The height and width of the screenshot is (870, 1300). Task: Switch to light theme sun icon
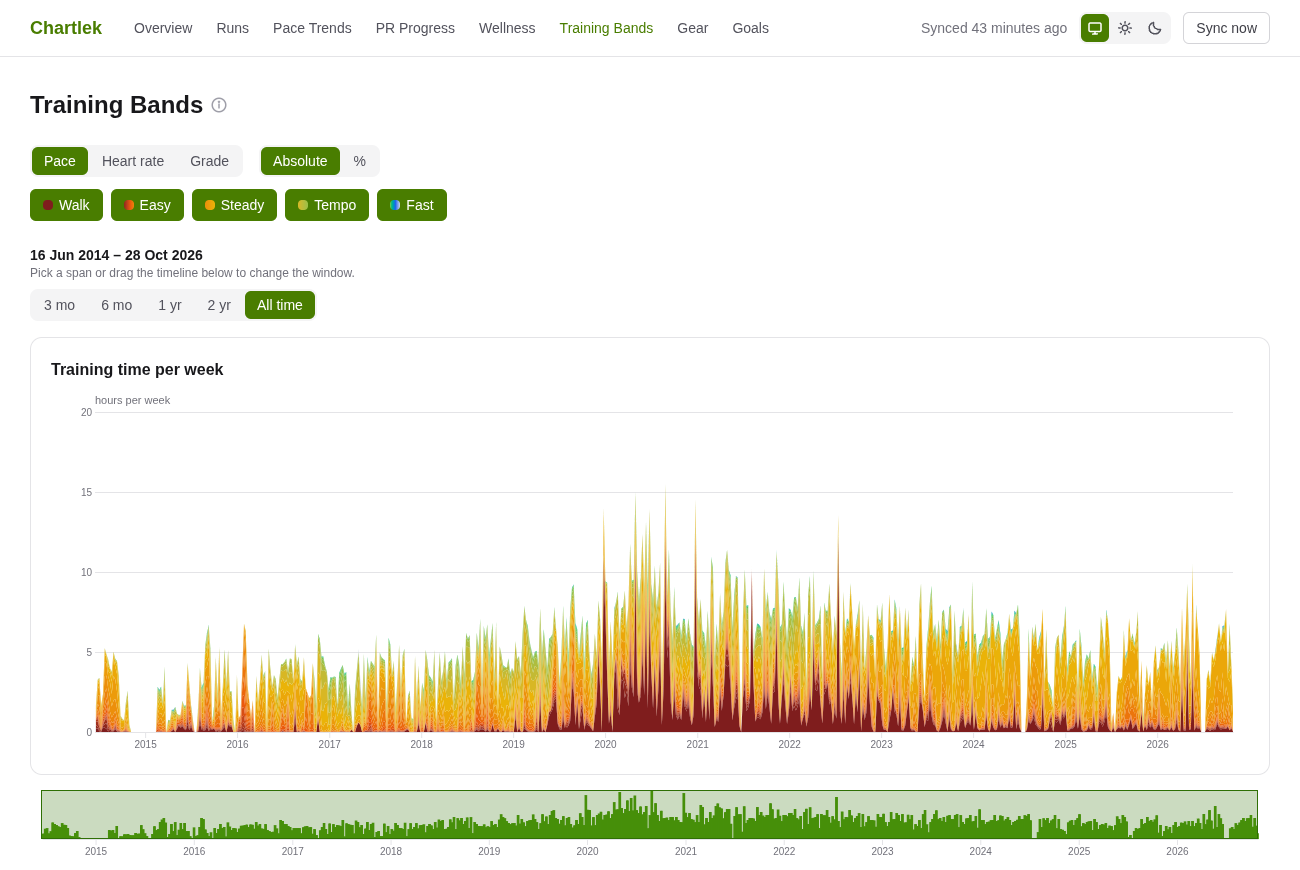1125,28
